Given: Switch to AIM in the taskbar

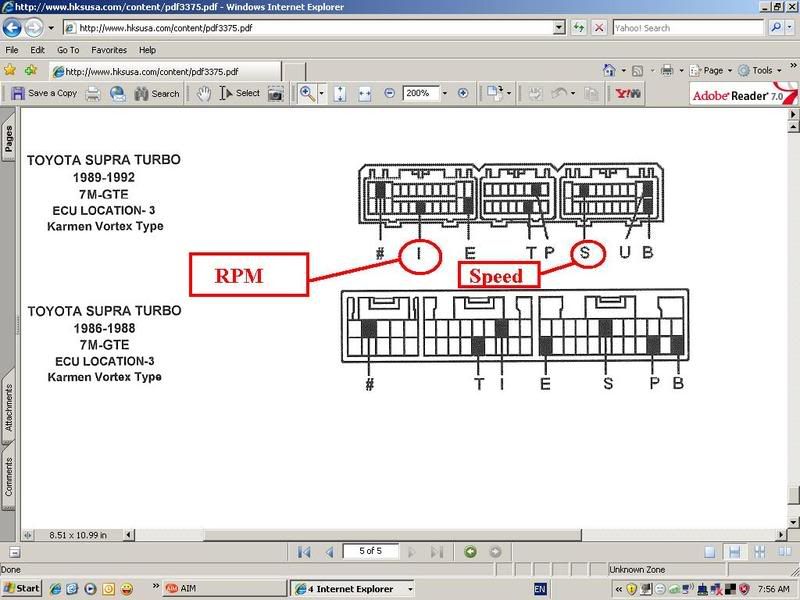Looking at the screenshot, I should (225, 588).
